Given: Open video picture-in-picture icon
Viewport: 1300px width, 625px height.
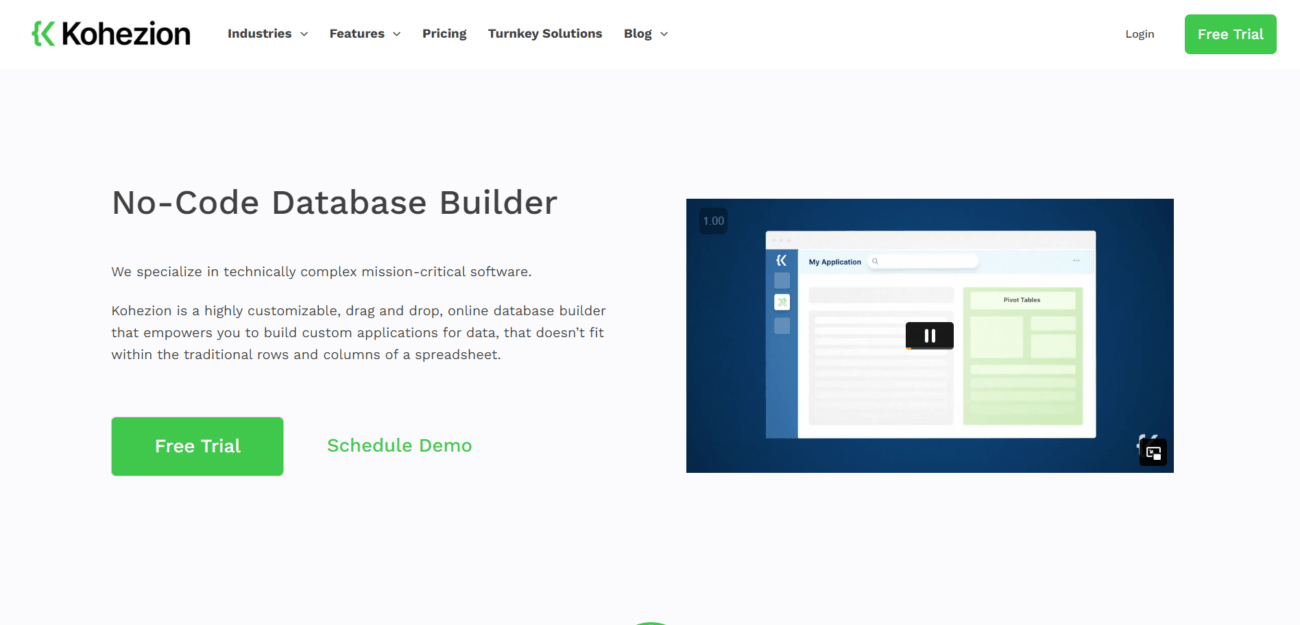Looking at the screenshot, I should [1153, 453].
